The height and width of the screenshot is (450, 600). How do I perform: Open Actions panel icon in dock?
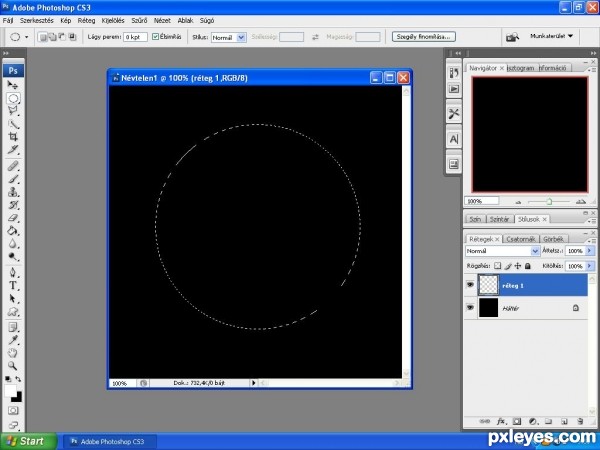(x=454, y=89)
